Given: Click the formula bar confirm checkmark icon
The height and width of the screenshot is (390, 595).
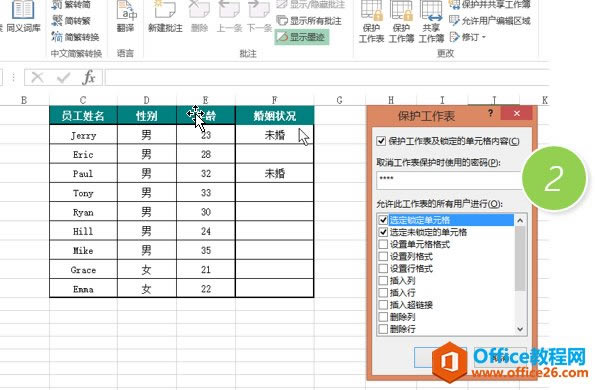Looking at the screenshot, I should [63, 77].
